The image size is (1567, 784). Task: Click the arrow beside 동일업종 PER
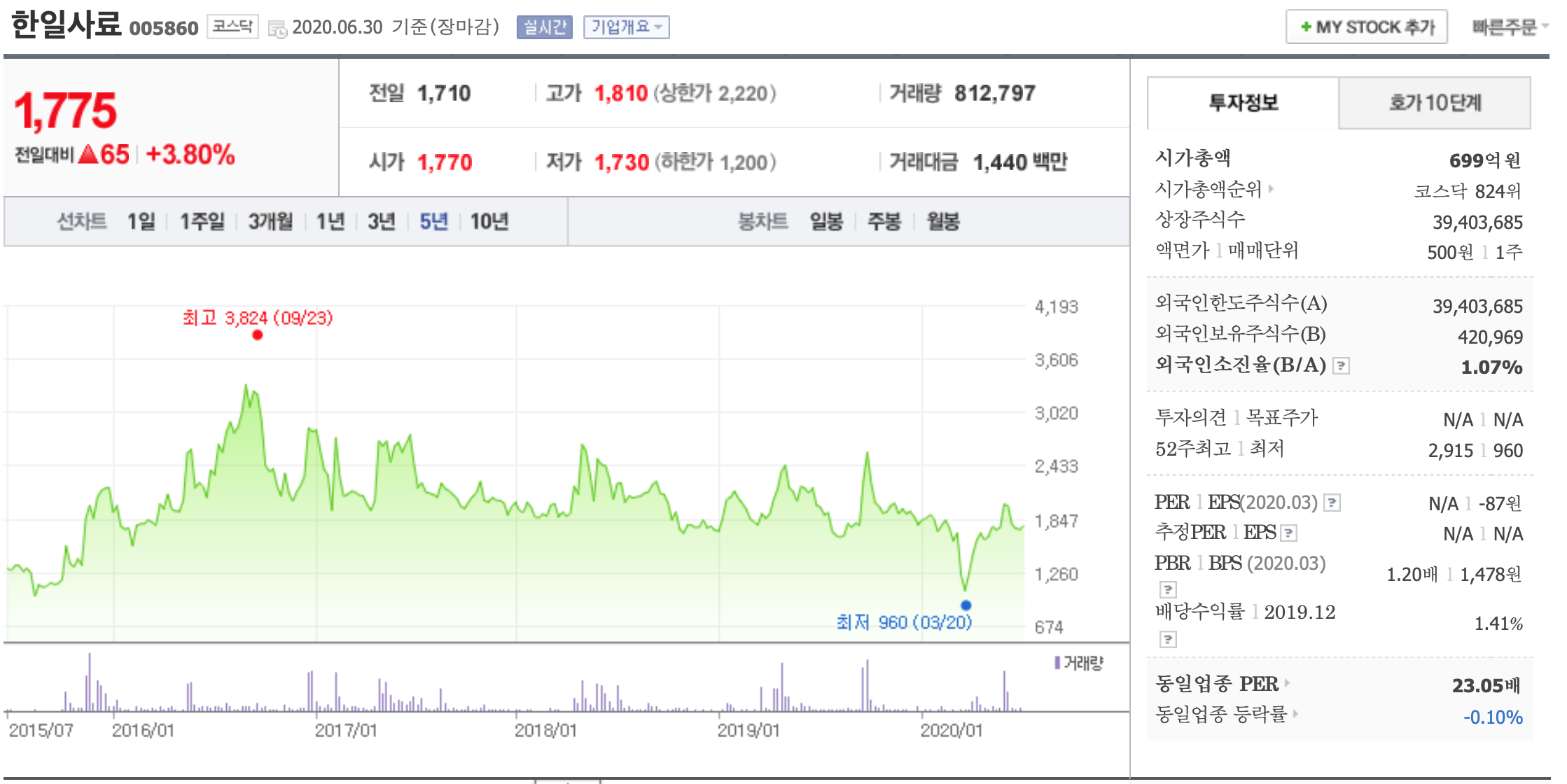[1287, 682]
